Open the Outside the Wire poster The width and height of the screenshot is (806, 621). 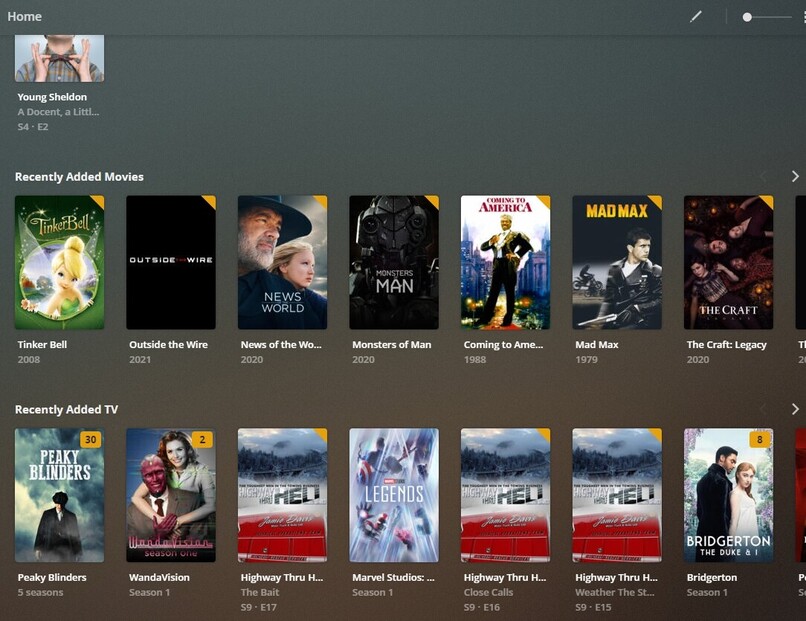171,262
